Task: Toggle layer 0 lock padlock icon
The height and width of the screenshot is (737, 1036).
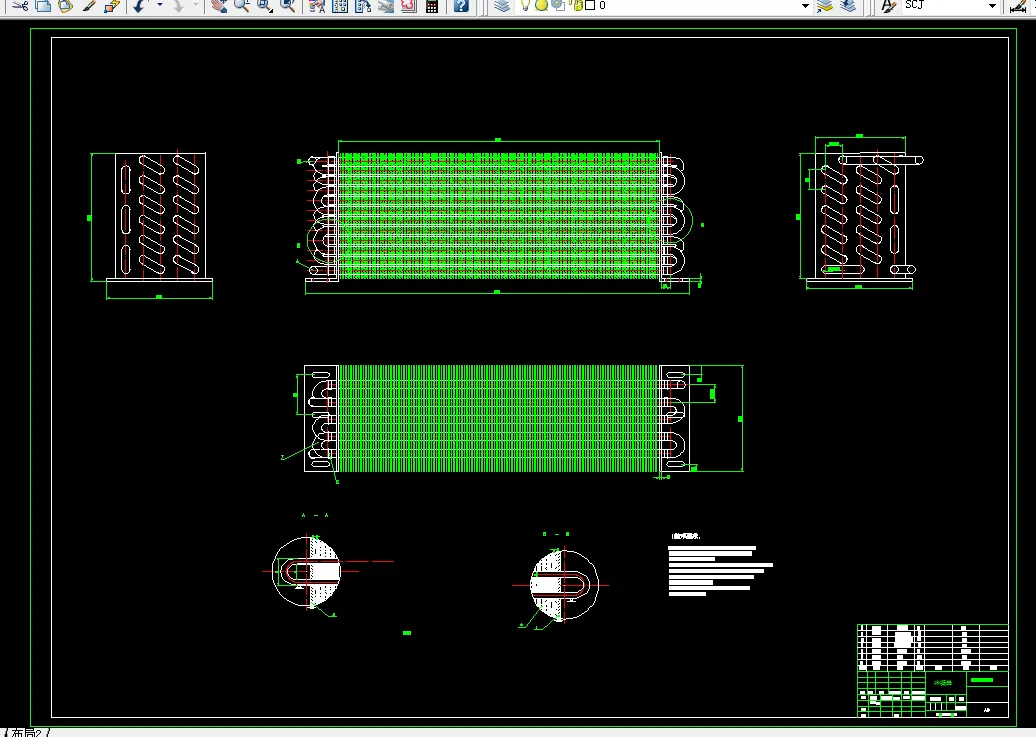Action: coord(576,5)
